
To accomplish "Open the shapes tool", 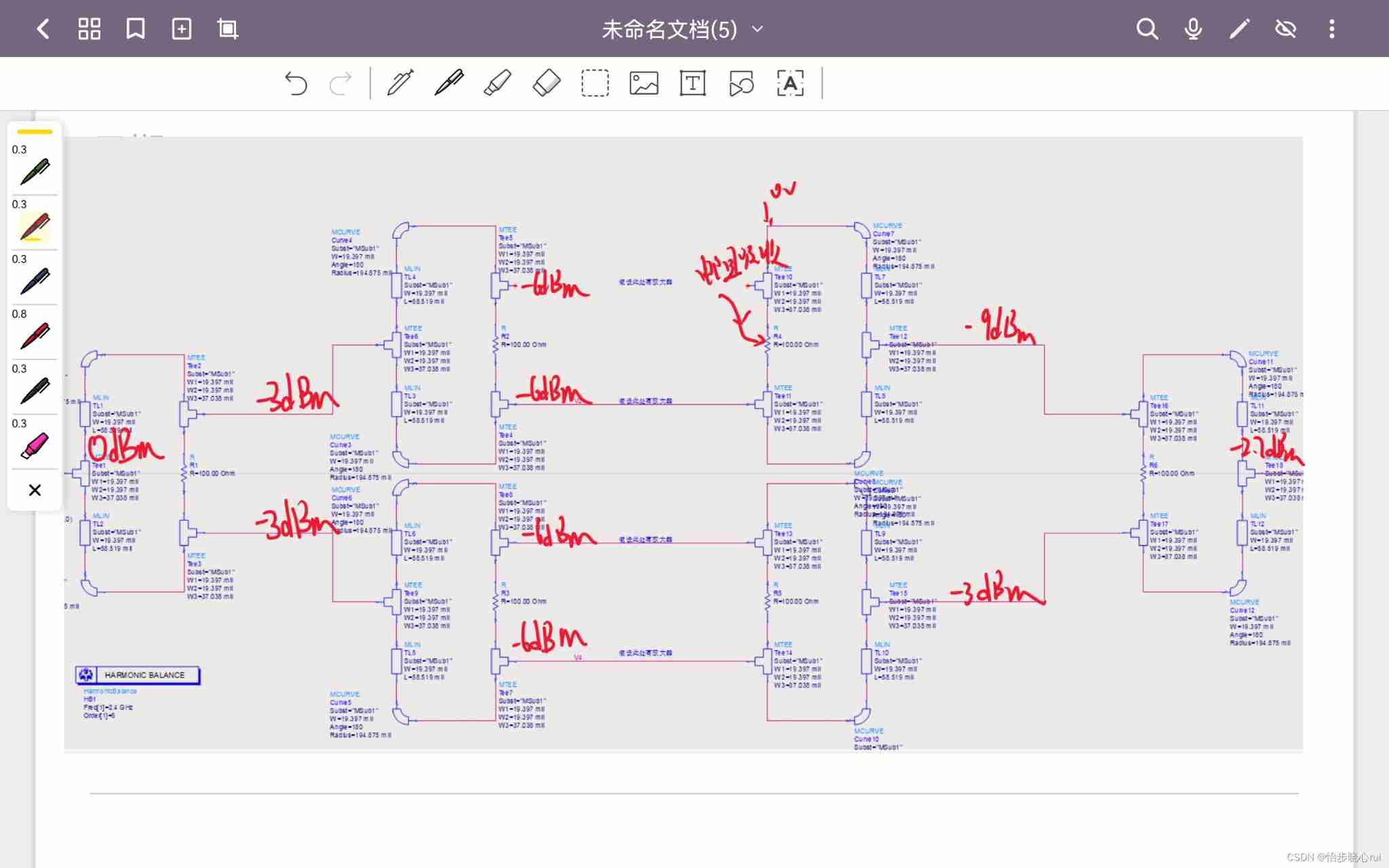I will [741, 84].
